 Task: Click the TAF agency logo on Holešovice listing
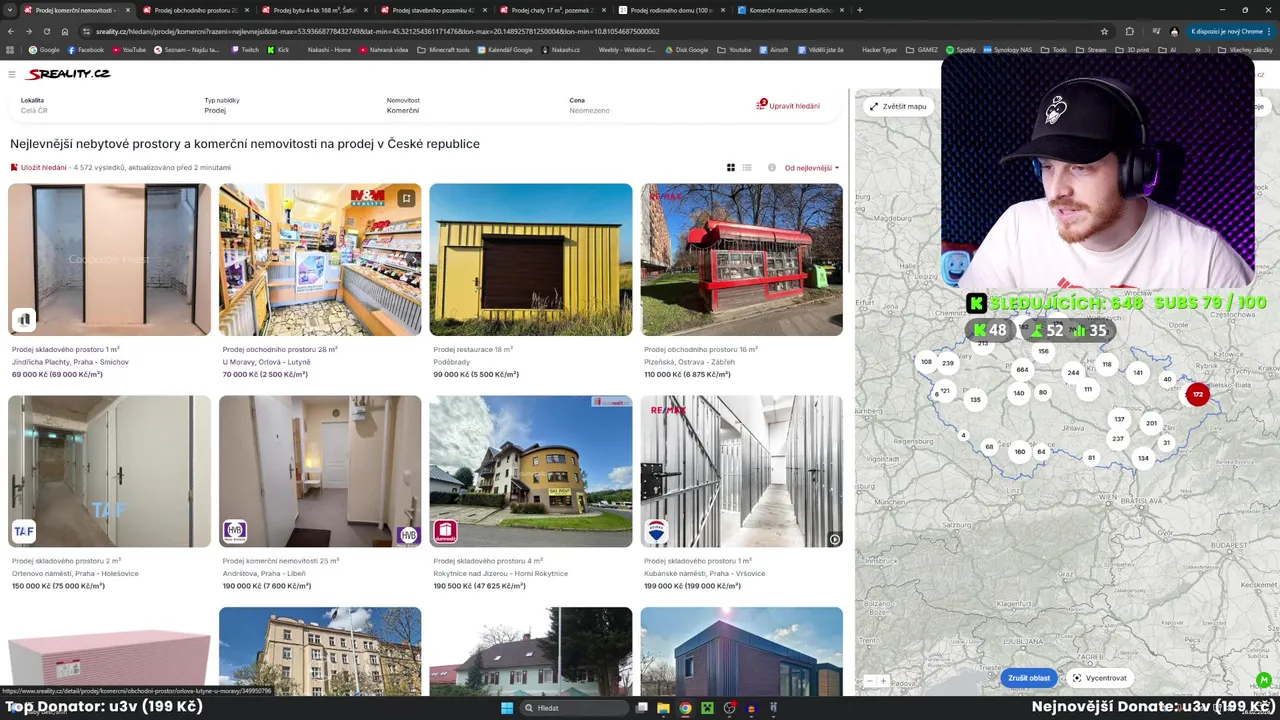point(23,531)
